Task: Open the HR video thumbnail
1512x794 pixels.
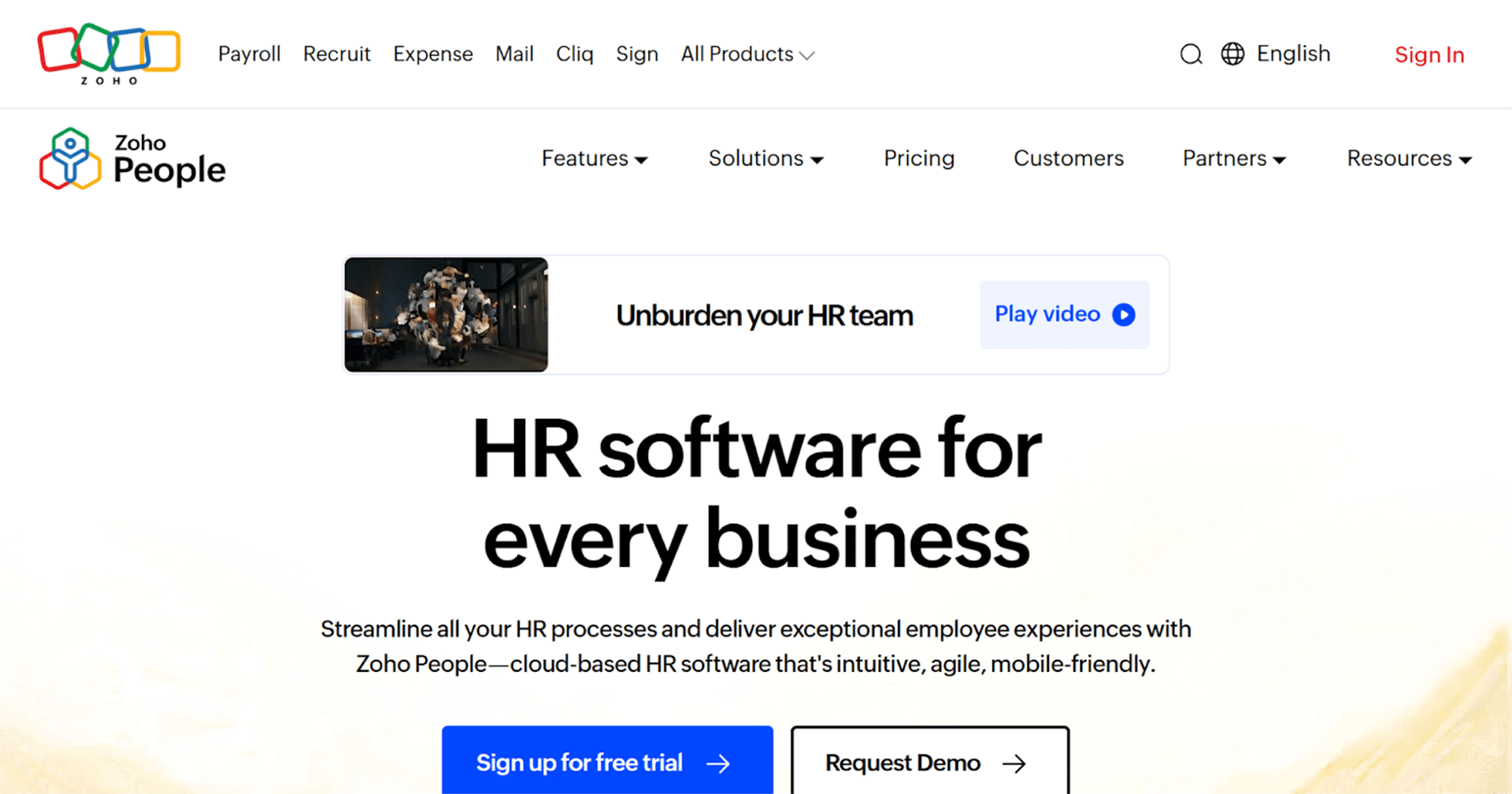Action: tap(446, 314)
